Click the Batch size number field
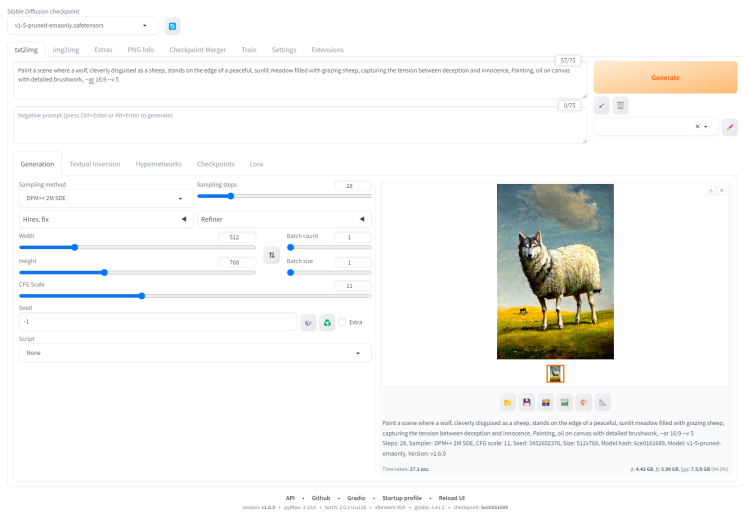Image resolution: width=743 pixels, height=519 pixels. pos(353,262)
